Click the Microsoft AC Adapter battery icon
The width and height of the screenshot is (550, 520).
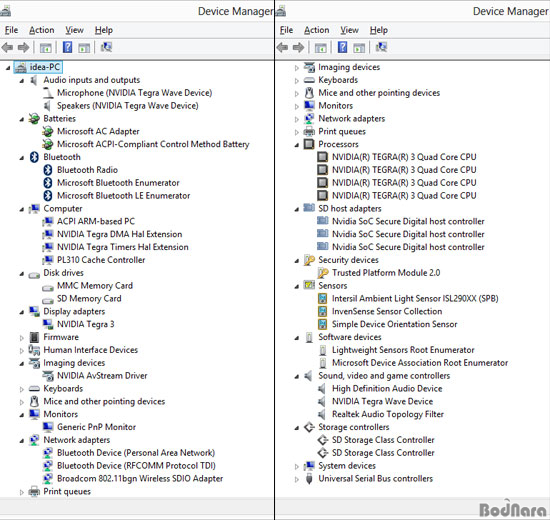click(x=47, y=131)
